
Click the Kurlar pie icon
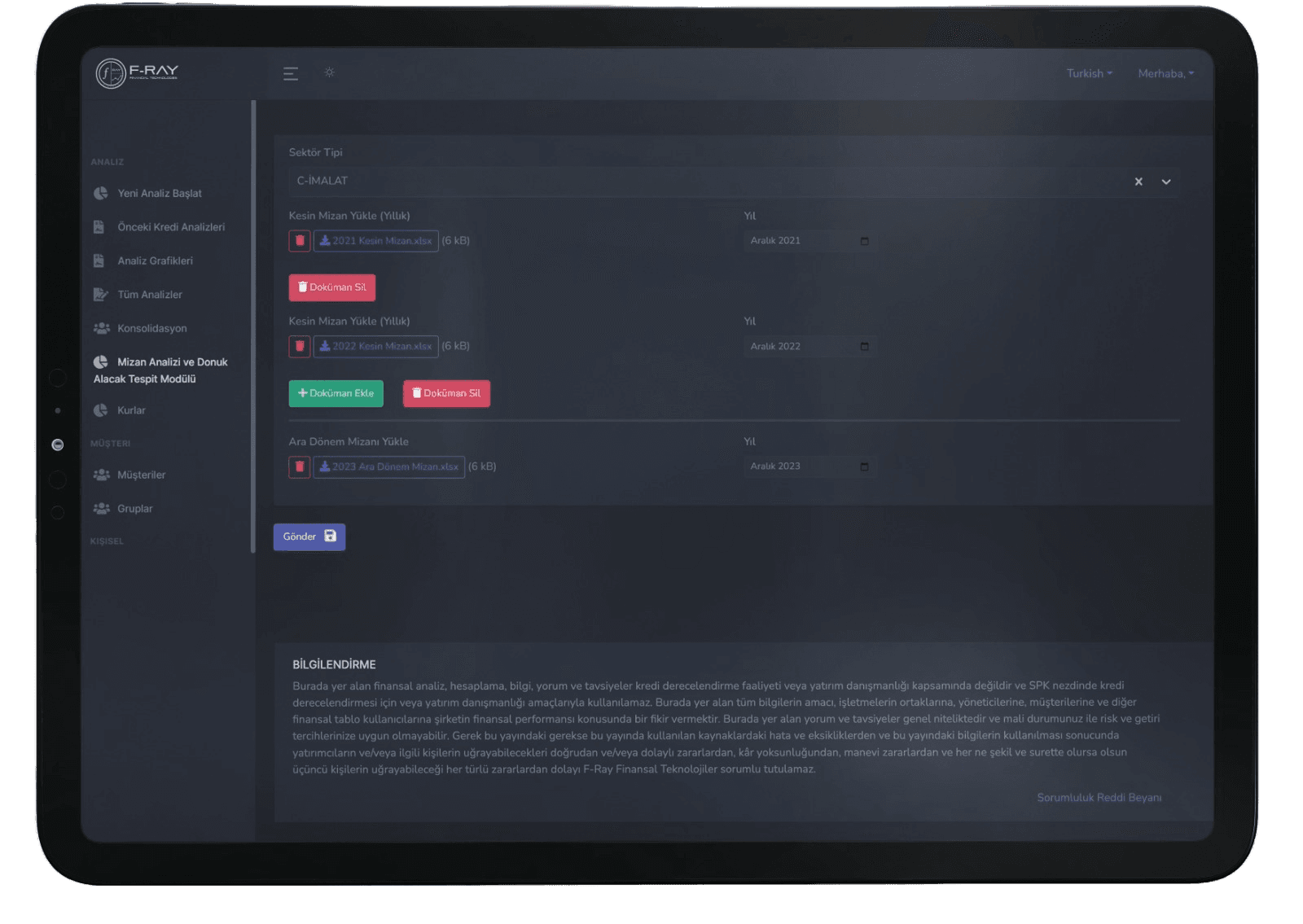(x=101, y=410)
